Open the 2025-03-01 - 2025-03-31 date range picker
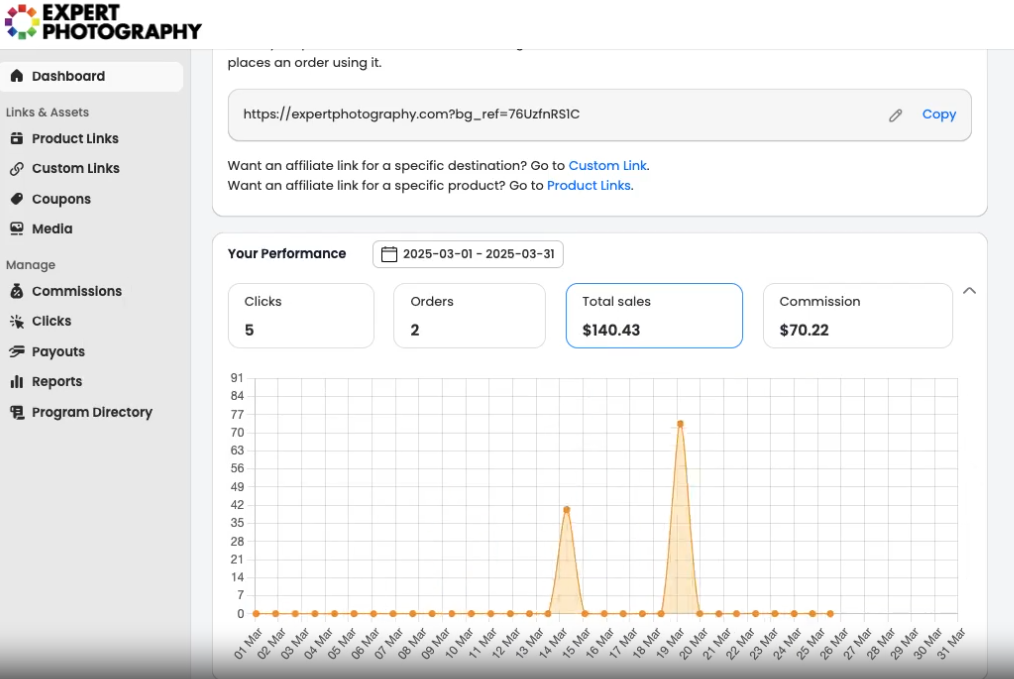 tap(468, 254)
